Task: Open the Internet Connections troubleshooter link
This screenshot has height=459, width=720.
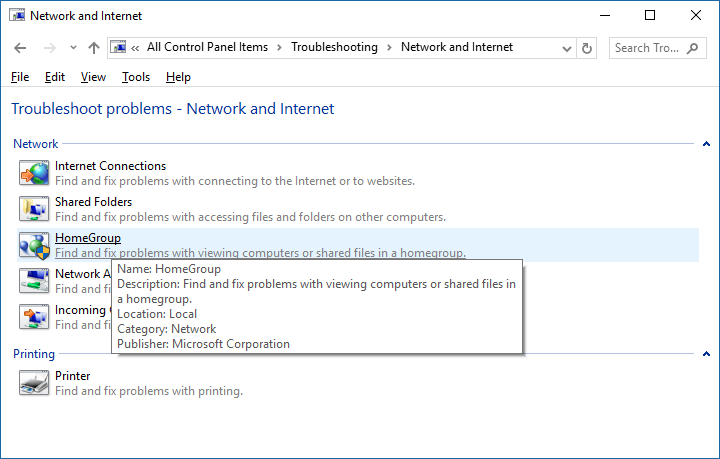Action: pyautogui.click(x=110, y=166)
